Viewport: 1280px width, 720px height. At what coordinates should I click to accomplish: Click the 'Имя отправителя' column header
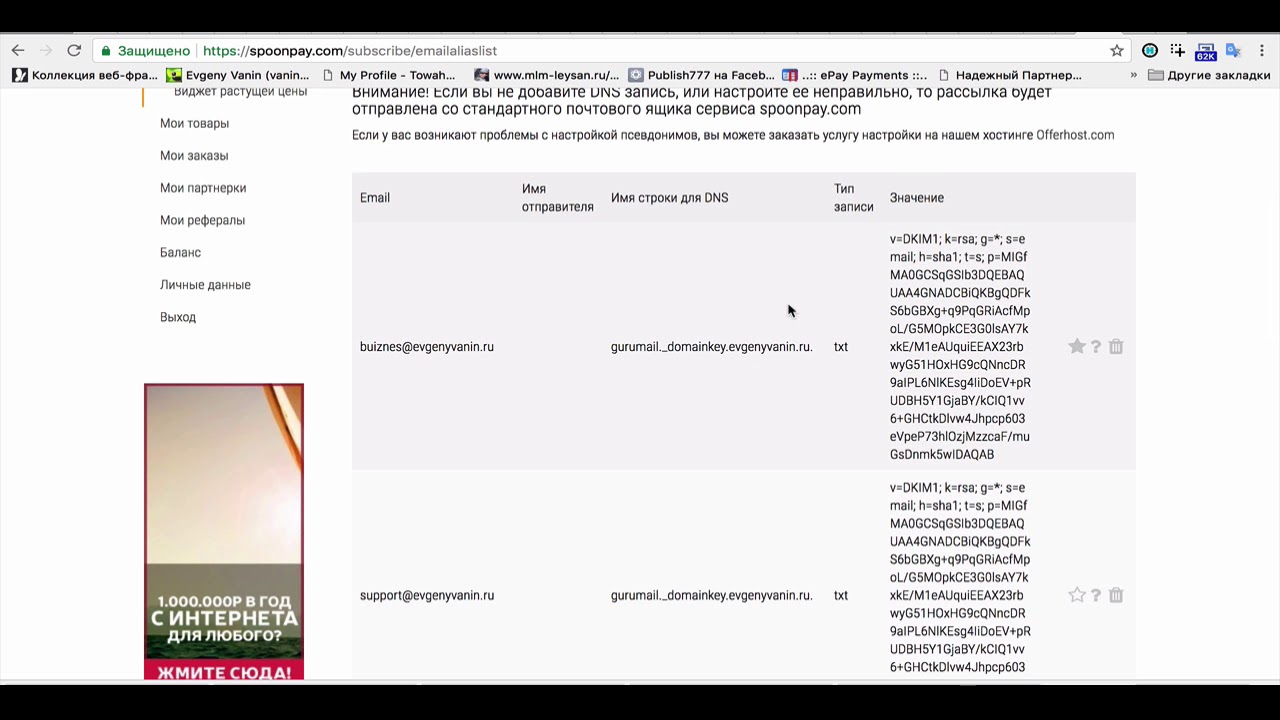pyautogui.click(x=558, y=198)
